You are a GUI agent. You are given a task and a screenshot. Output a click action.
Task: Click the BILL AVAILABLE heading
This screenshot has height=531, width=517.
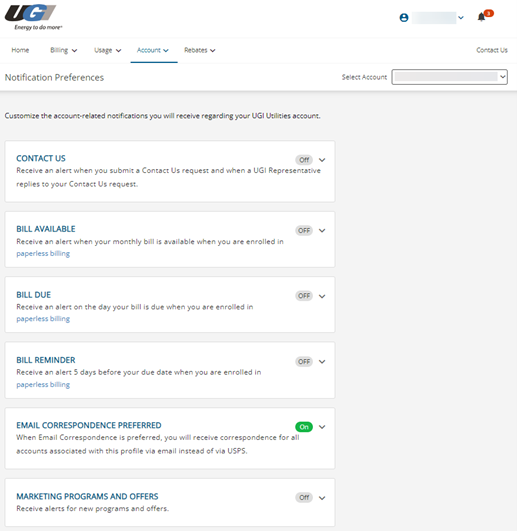pyautogui.click(x=46, y=229)
